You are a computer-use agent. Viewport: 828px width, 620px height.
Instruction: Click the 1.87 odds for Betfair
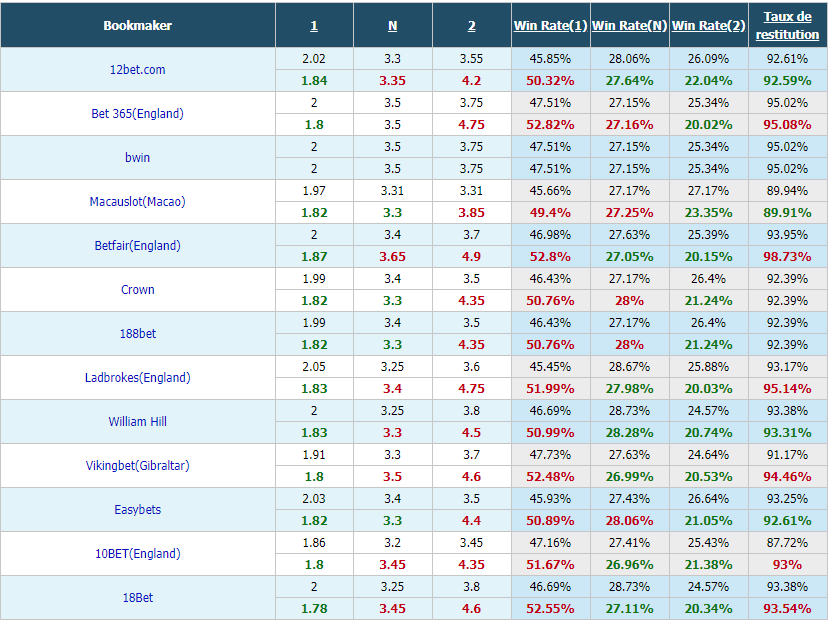coord(314,257)
